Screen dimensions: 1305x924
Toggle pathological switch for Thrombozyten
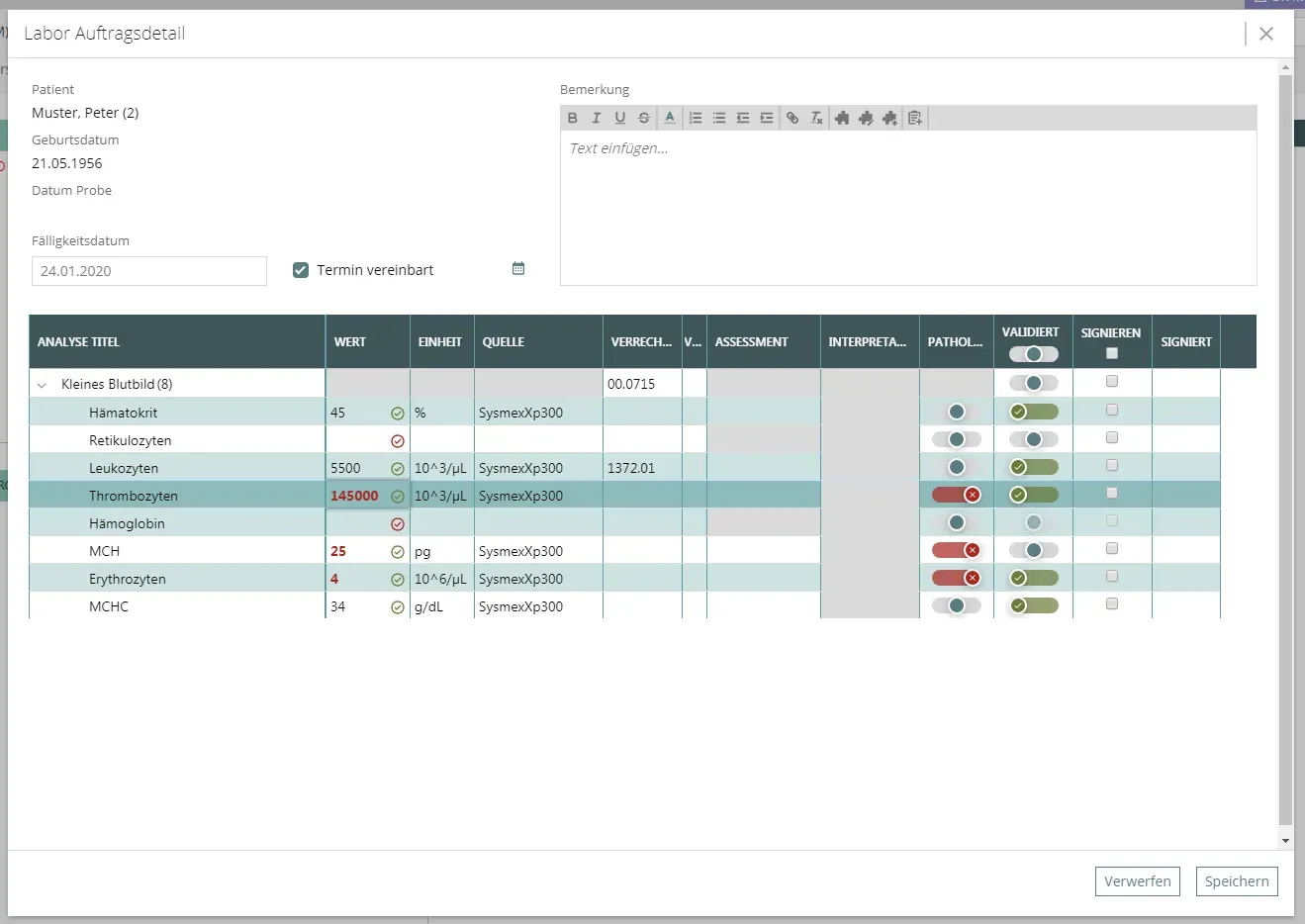click(957, 495)
